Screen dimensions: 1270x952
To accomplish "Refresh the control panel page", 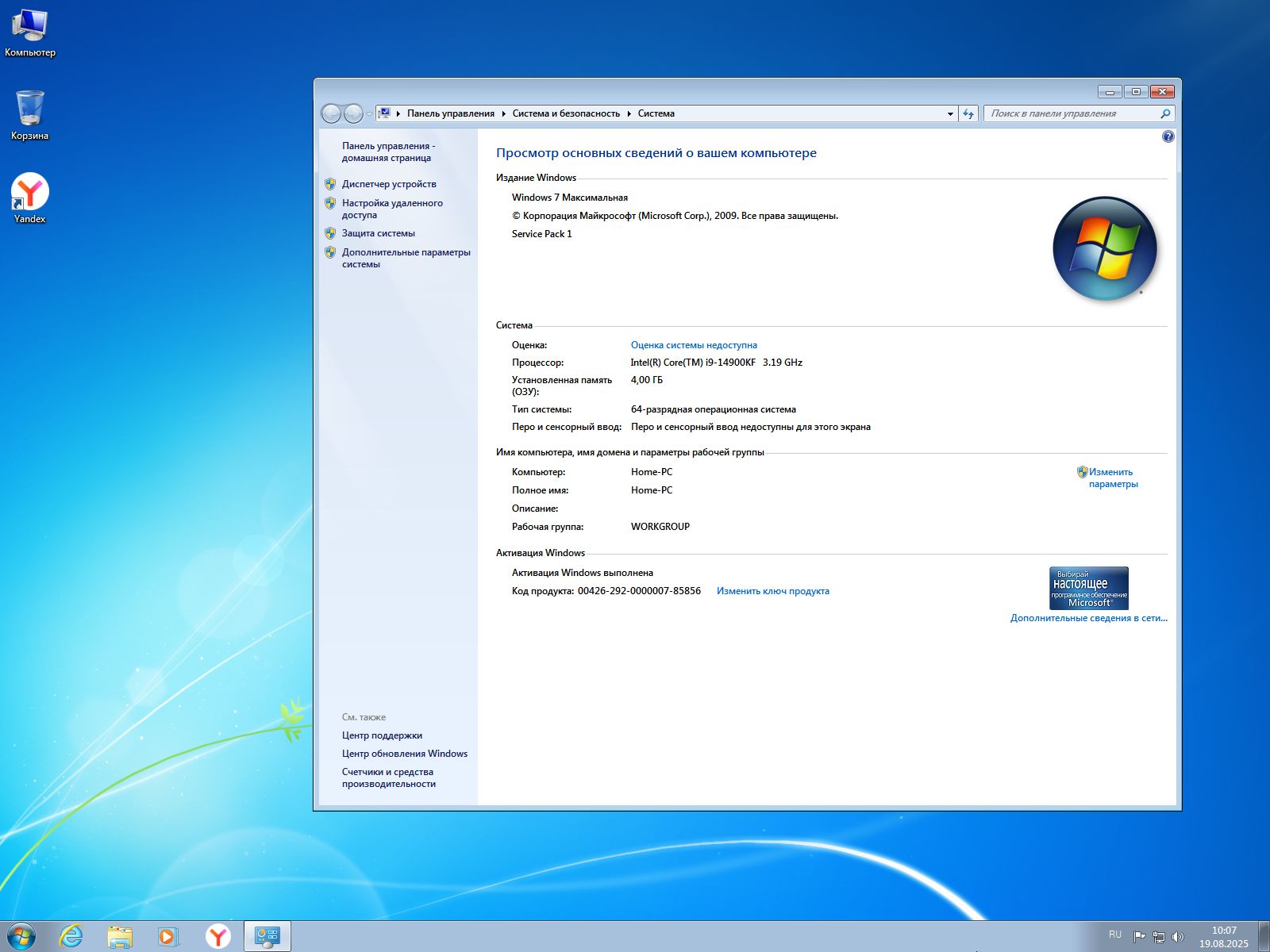I will 968,114.
